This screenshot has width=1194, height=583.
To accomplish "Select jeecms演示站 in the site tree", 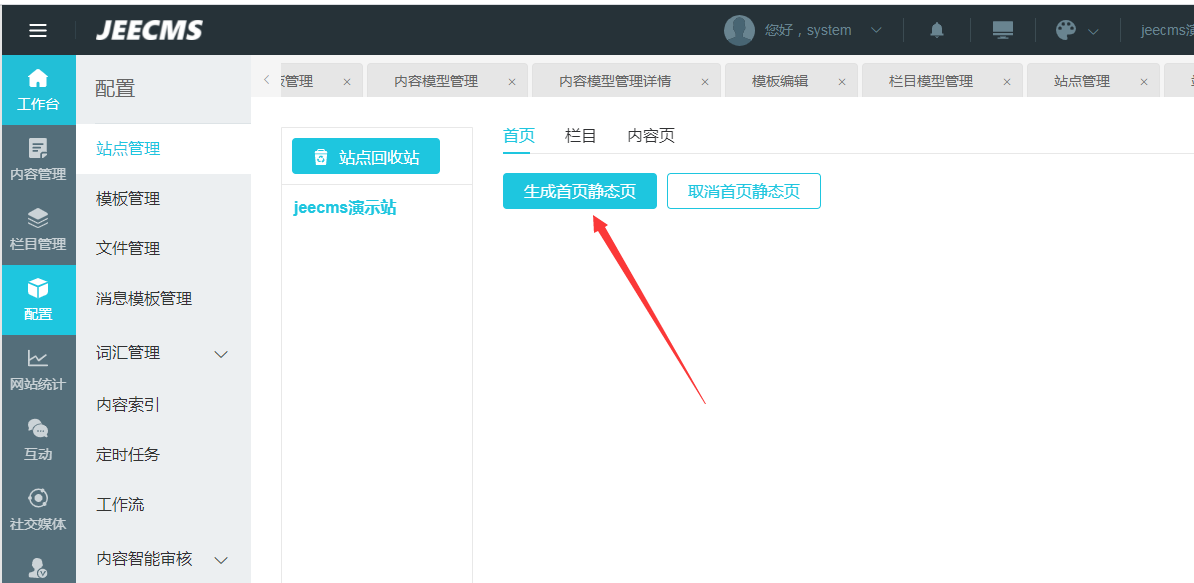I will (344, 208).
